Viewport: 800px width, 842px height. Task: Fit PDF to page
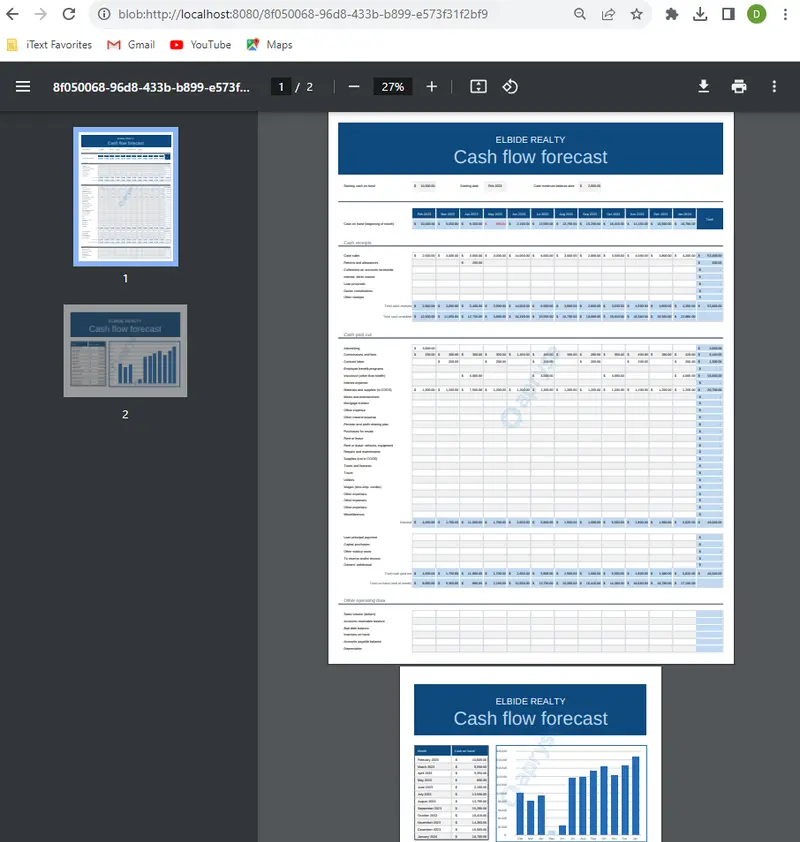(478, 86)
